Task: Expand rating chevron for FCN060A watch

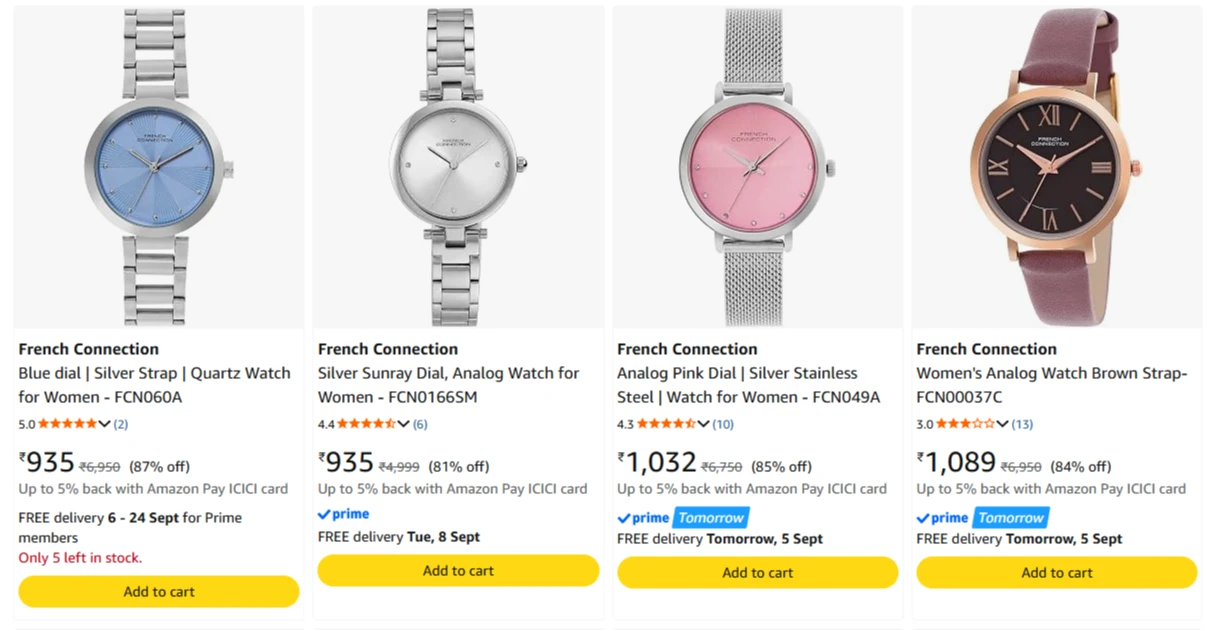Action: click(104, 424)
